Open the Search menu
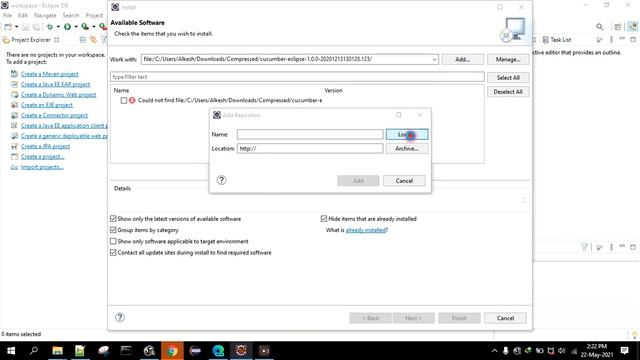 click(71, 15)
